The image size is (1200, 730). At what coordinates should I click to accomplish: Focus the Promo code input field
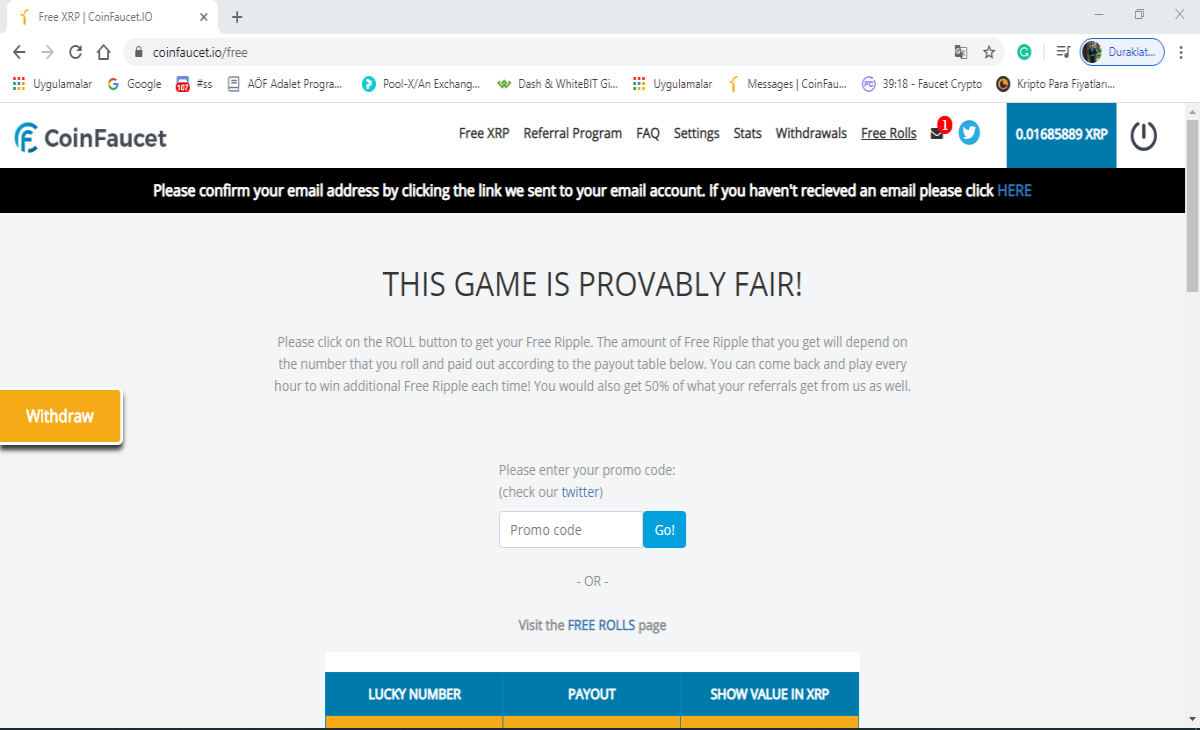571,530
